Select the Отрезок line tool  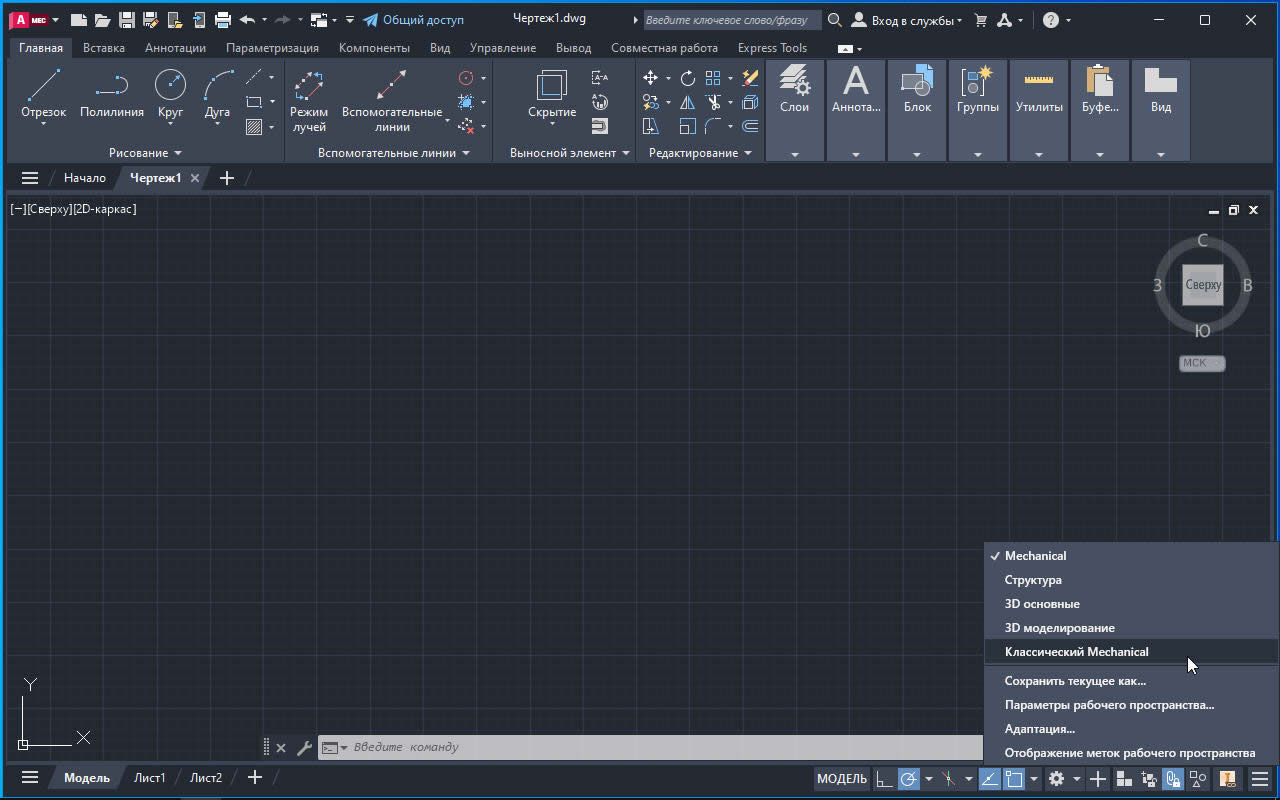point(43,95)
